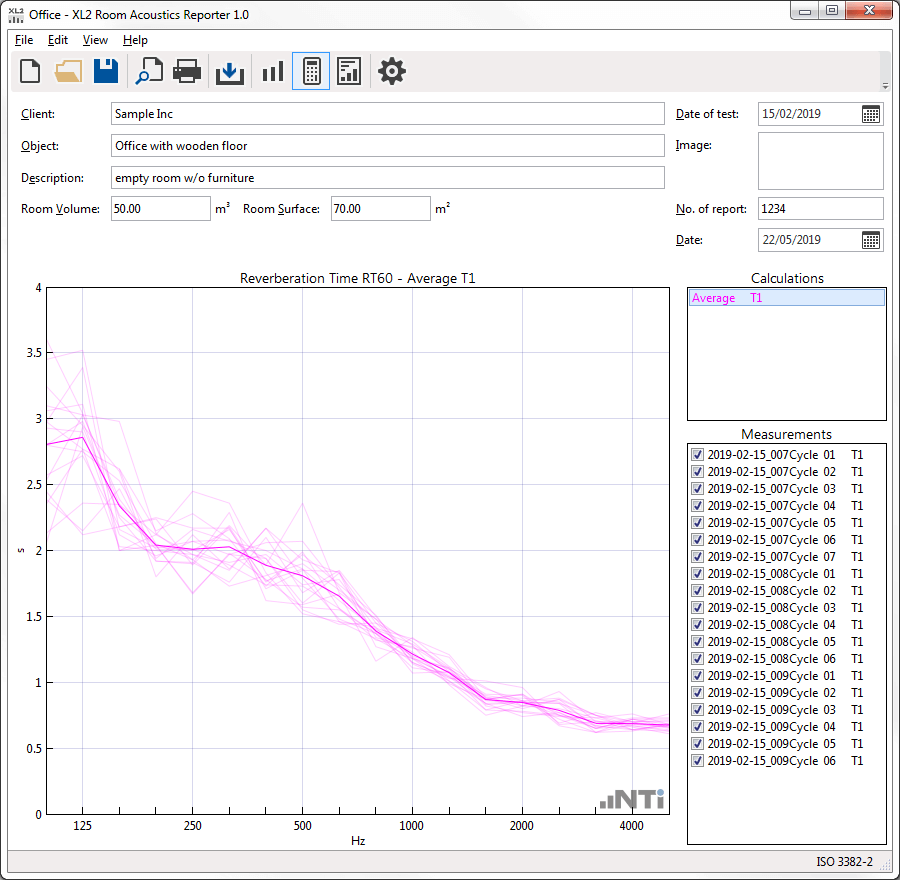Click the Room Volume input field
The width and height of the screenshot is (900, 880).
point(160,209)
